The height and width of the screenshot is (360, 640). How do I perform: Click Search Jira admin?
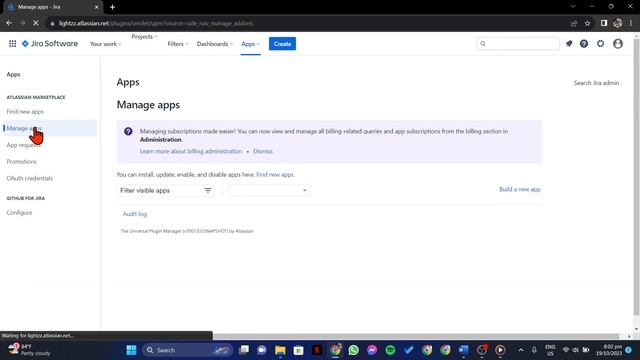pos(596,83)
